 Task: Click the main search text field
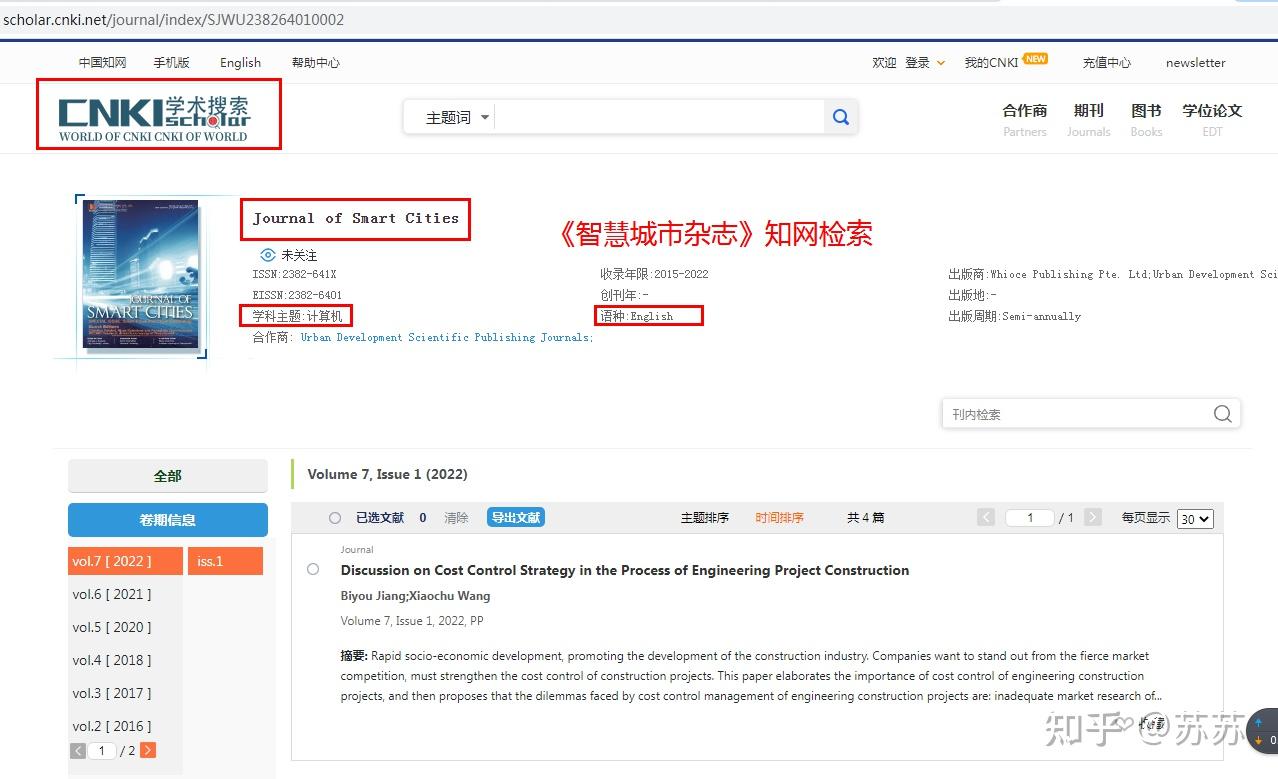pyautogui.click(x=660, y=117)
